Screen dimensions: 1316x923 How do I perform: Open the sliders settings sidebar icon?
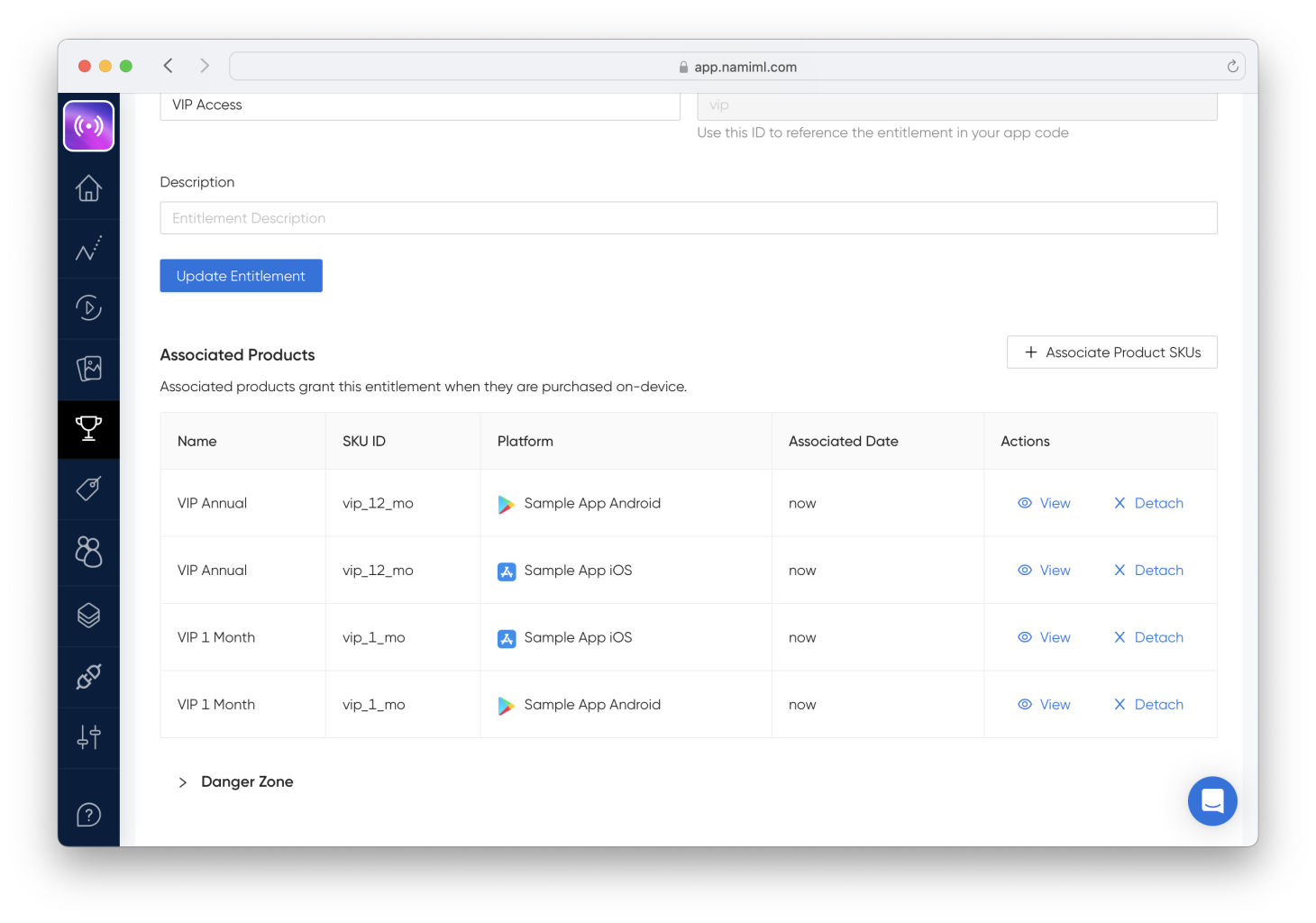pos(88,737)
